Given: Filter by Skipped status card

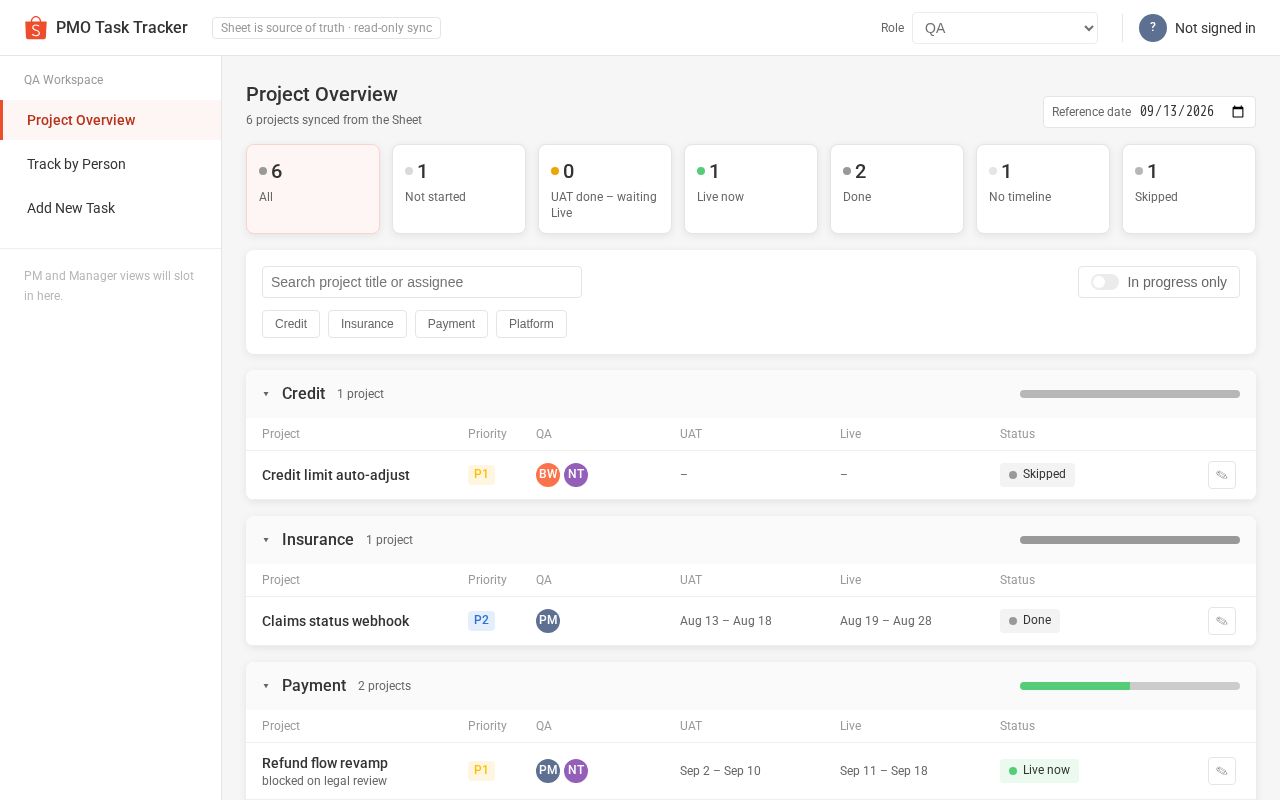Looking at the screenshot, I should tap(1189, 189).
